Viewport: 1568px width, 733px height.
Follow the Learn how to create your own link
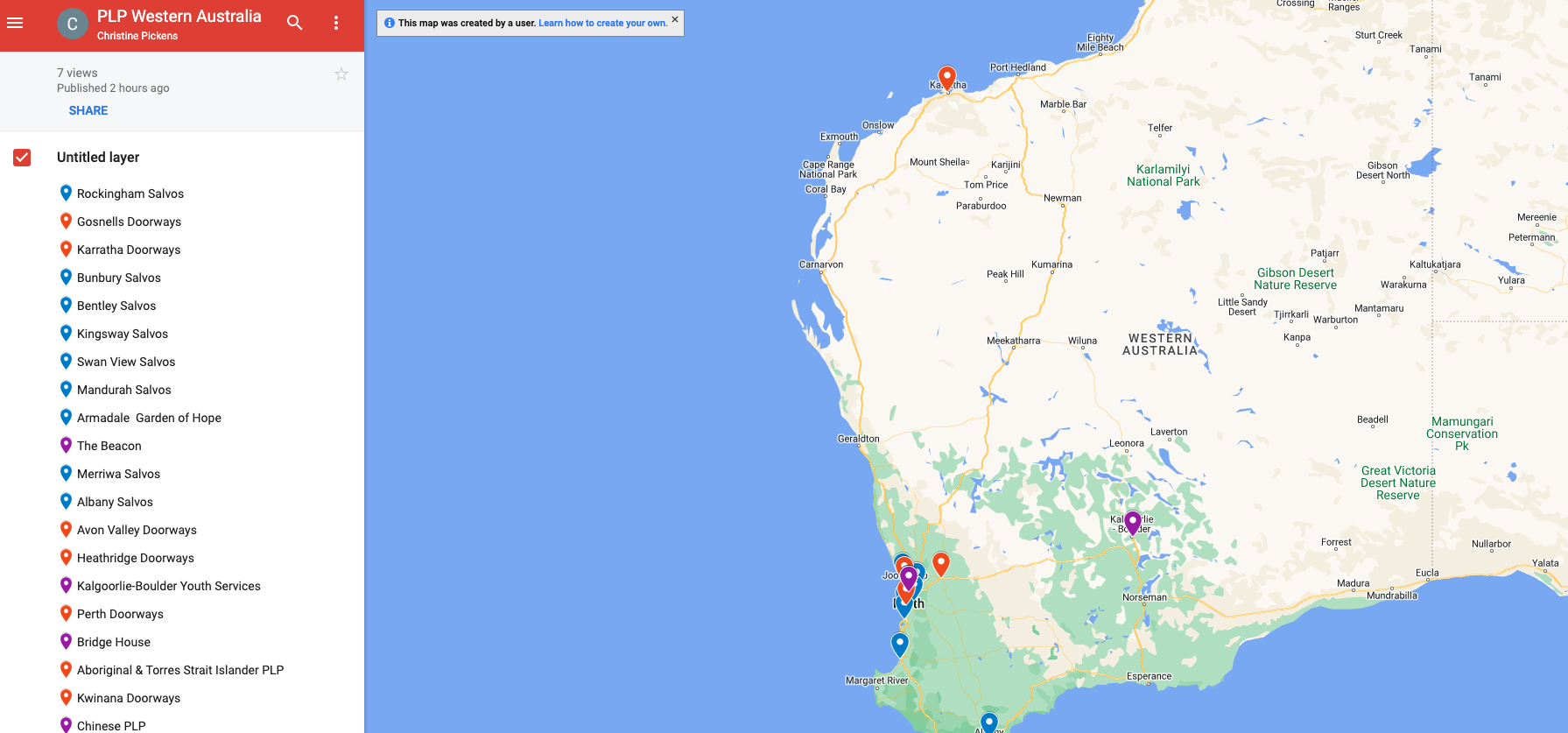602,24
